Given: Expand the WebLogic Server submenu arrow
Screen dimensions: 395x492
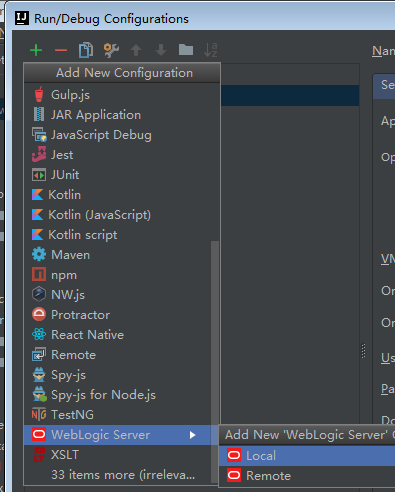Looking at the screenshot, I should [192, 435].
